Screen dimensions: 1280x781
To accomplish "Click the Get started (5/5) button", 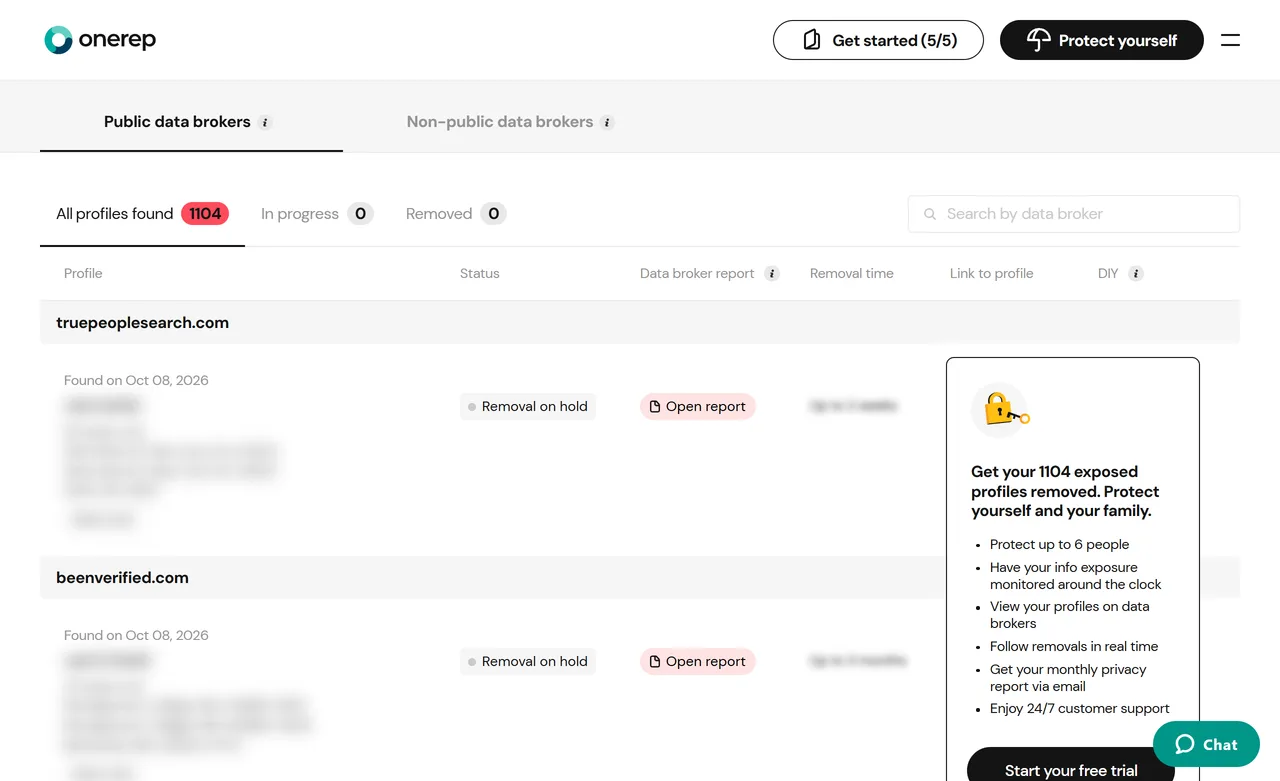I will pos(878,40).
